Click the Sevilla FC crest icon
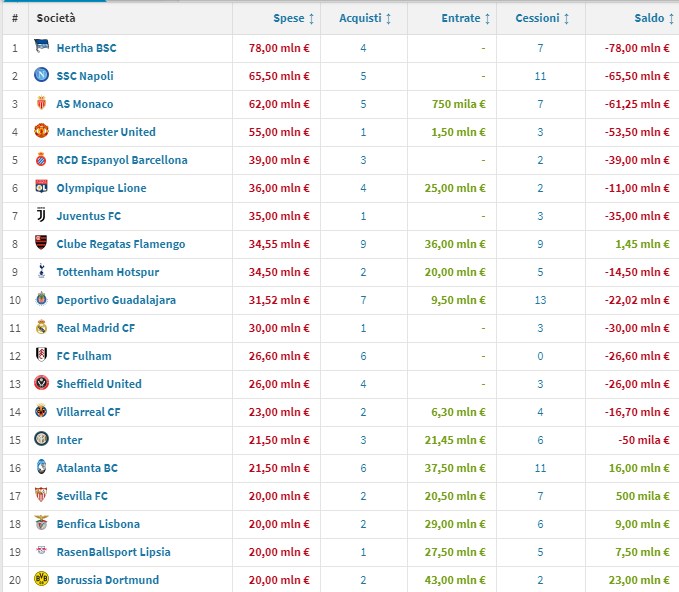 (x=42, y=495)
